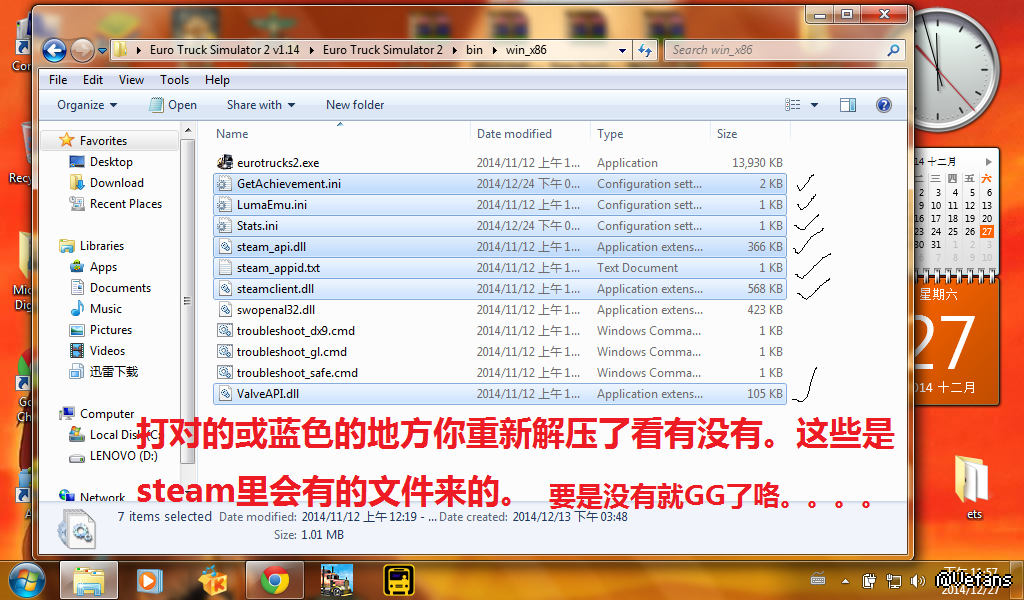Expand the Share with dropdown

(261, 104)
